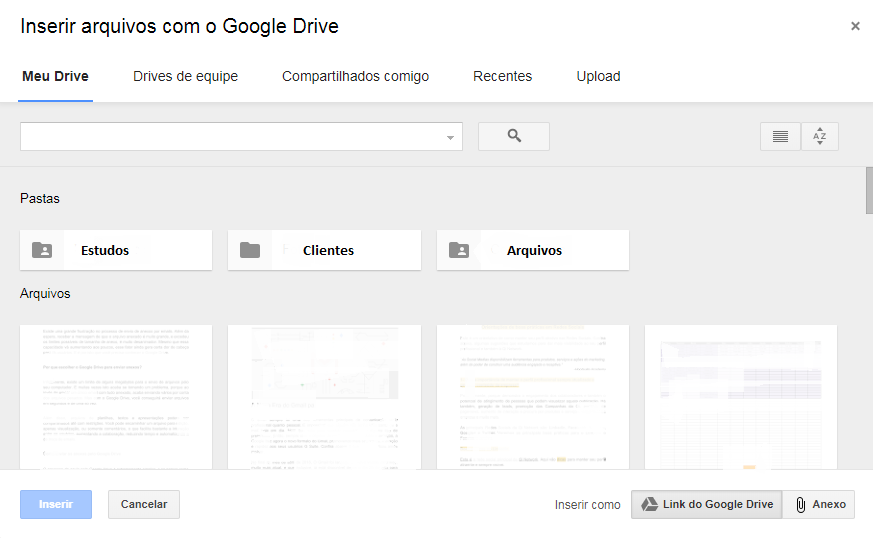The height and width of the screenshot is (538, 873).
Task: Click the Inserir button
Action: 56,505
